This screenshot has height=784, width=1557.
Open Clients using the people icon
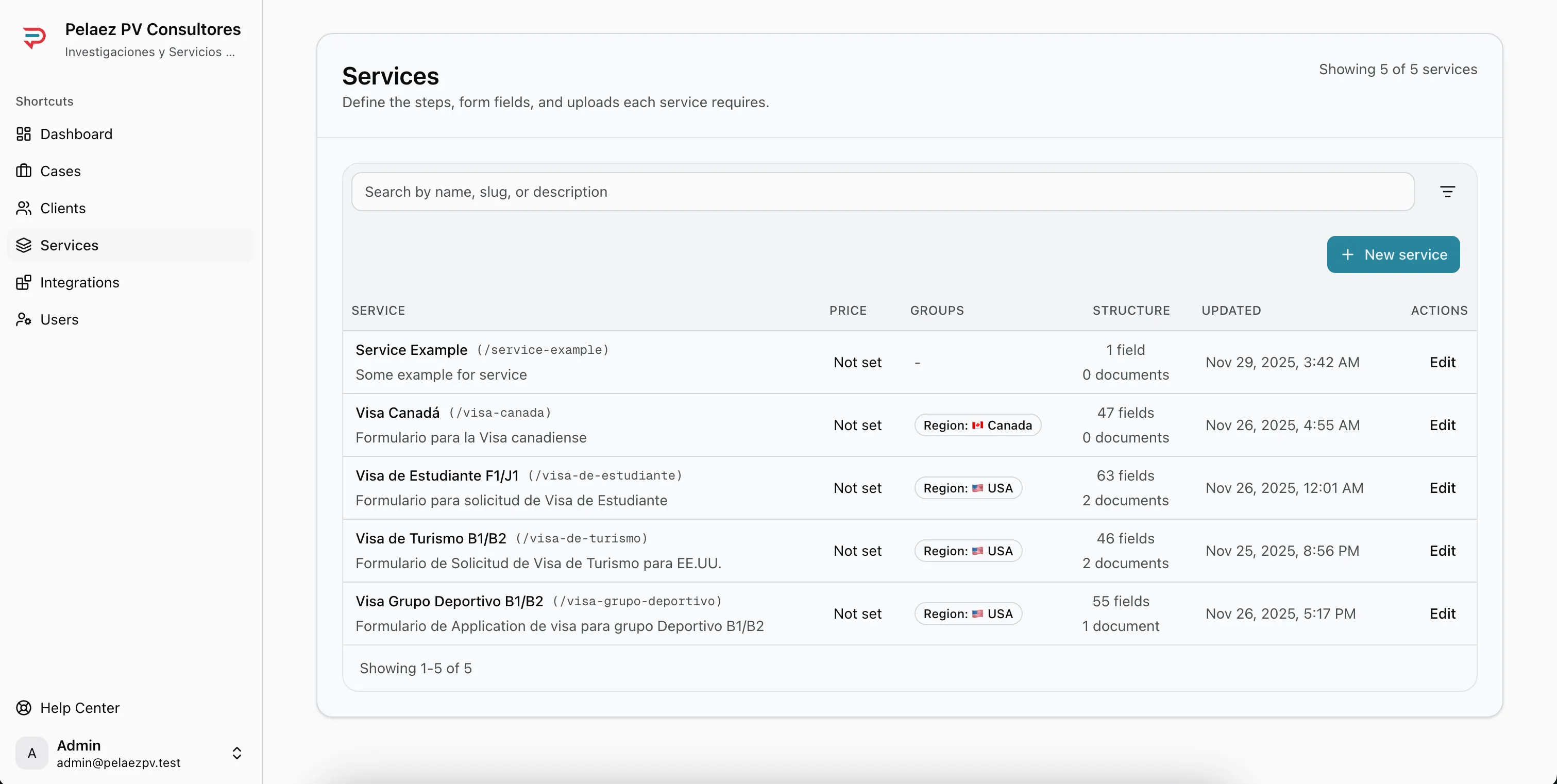(x=24, y=208)
